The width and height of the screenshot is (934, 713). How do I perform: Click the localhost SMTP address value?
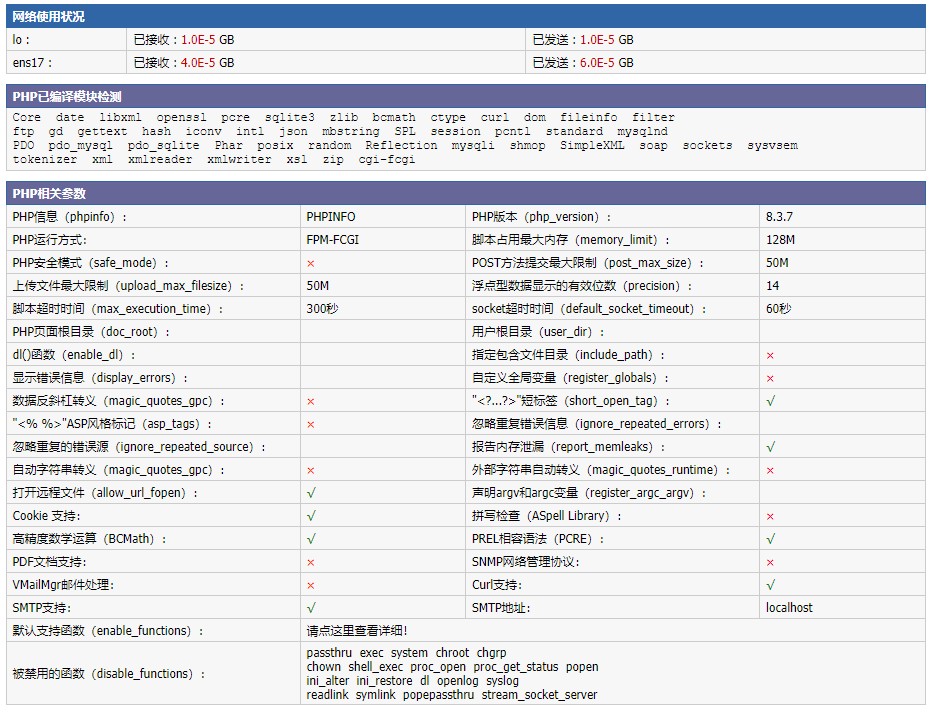pyautogui.click(x=789, y=608)
